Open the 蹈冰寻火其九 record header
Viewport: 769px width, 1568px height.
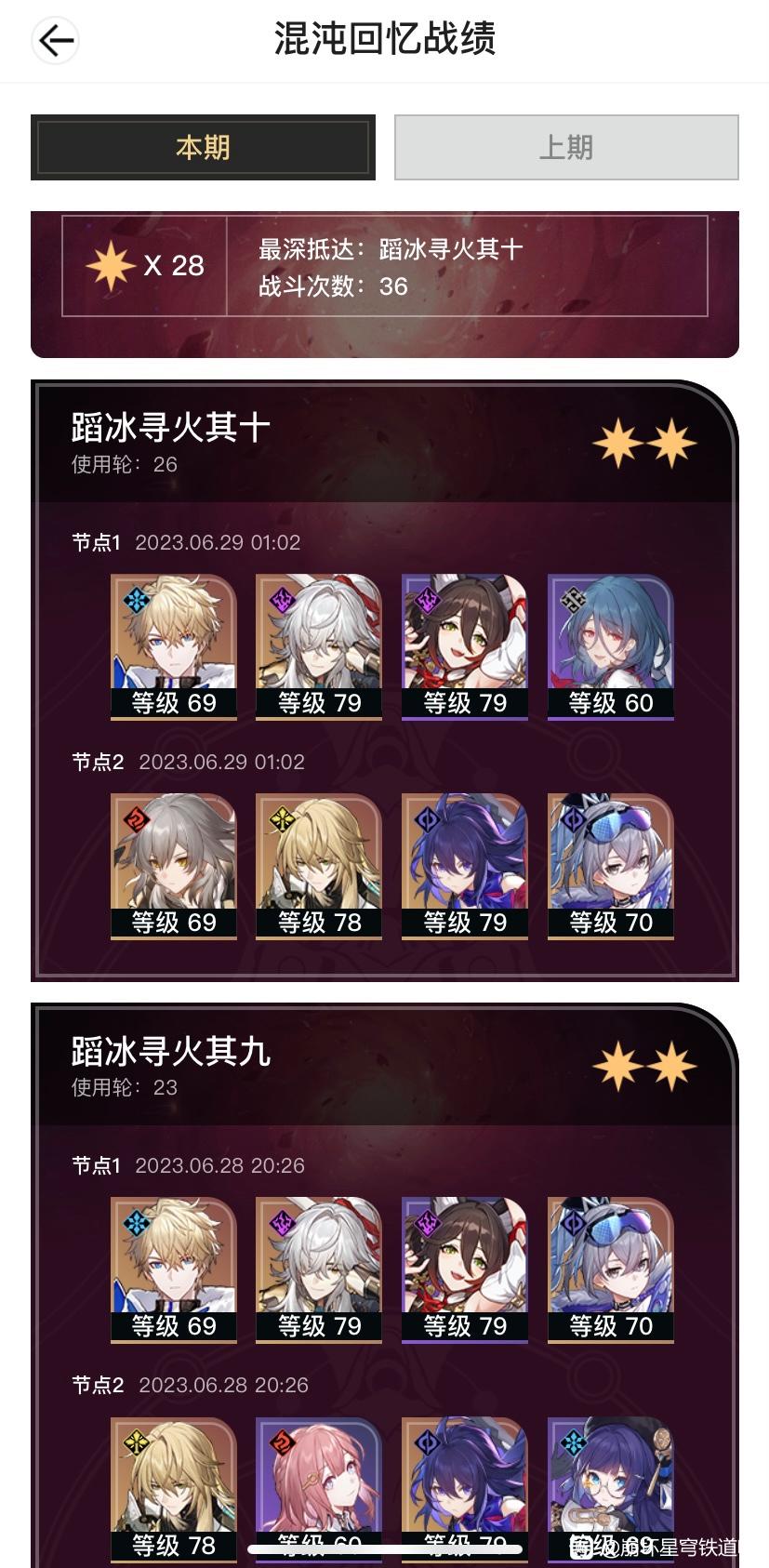click(x=384, y=1066)
